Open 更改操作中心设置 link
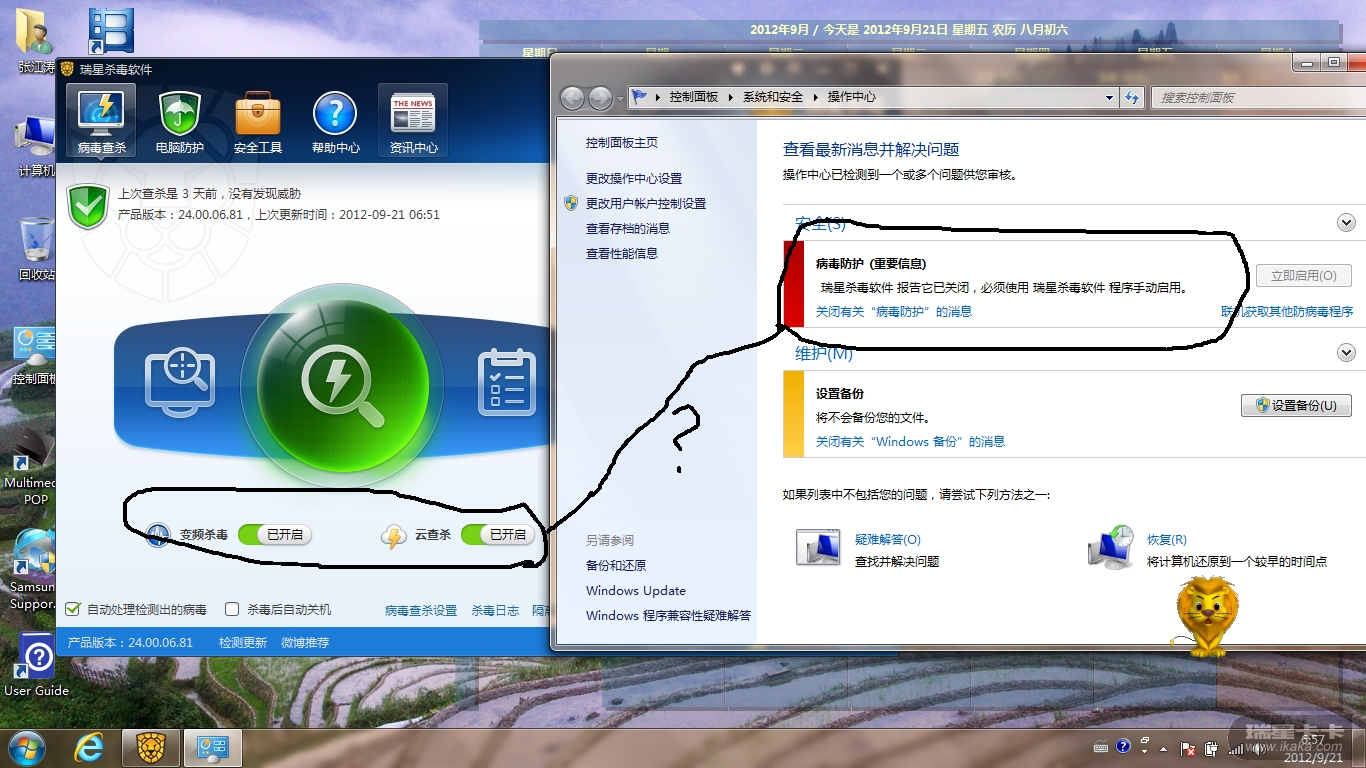 coord(634,178)
